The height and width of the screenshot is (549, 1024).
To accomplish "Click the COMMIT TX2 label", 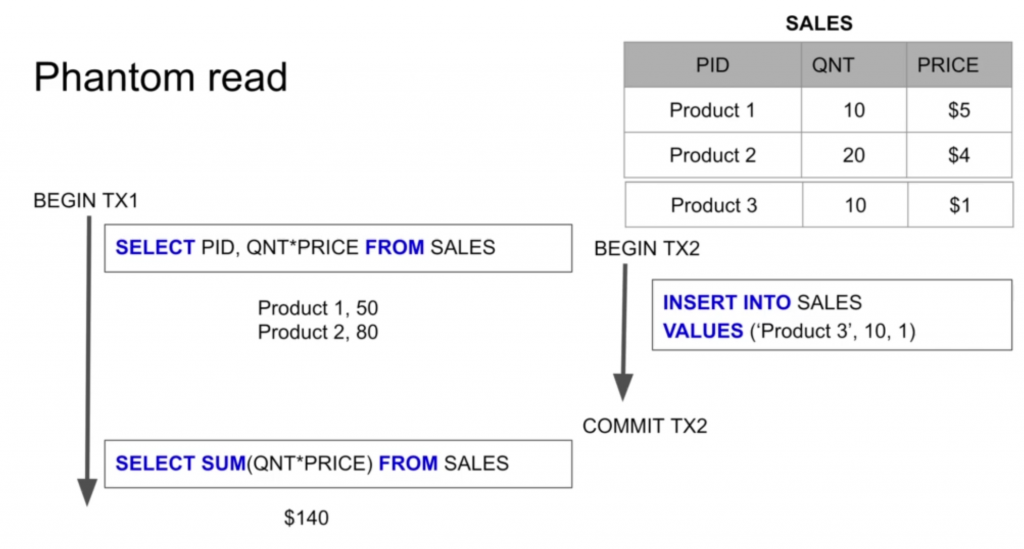I will tap(645, 426).
